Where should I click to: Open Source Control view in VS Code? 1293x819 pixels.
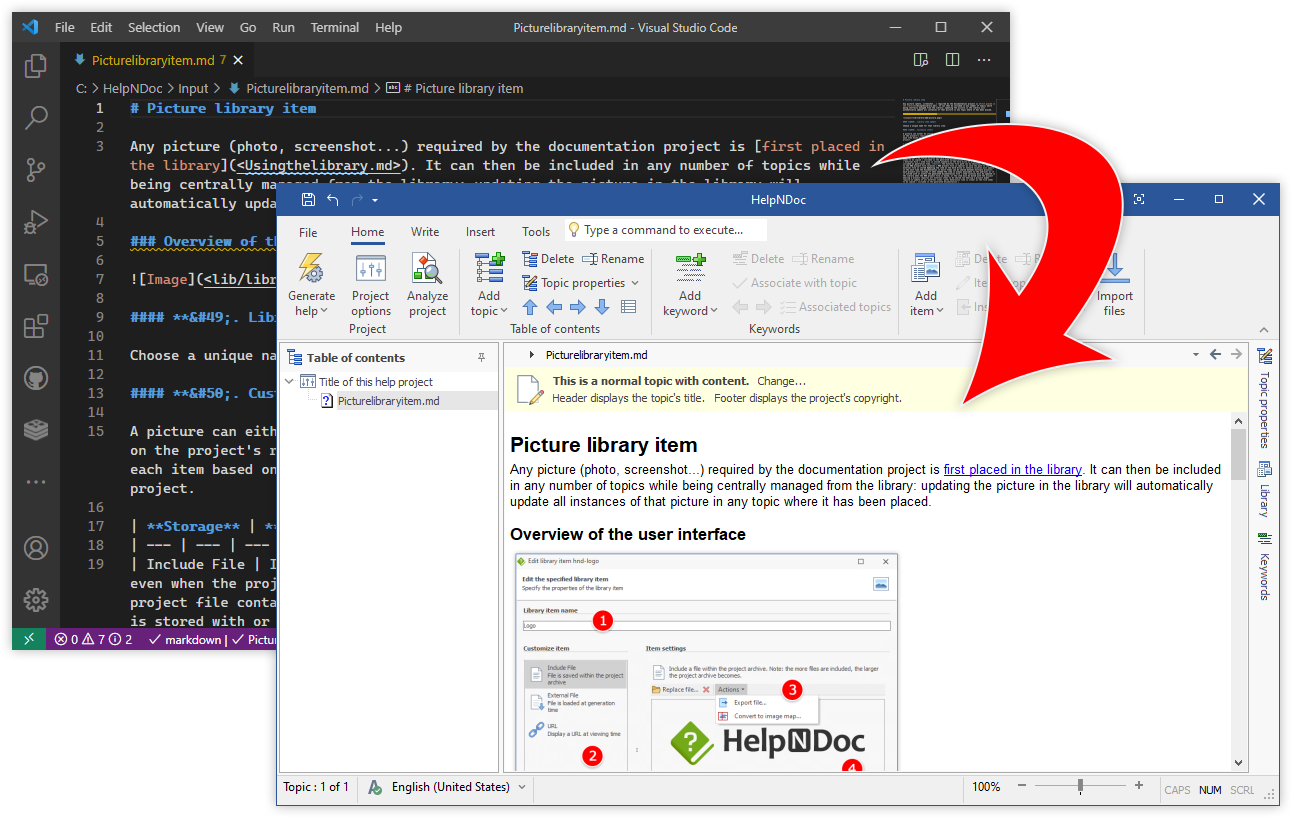coord(36,170)
